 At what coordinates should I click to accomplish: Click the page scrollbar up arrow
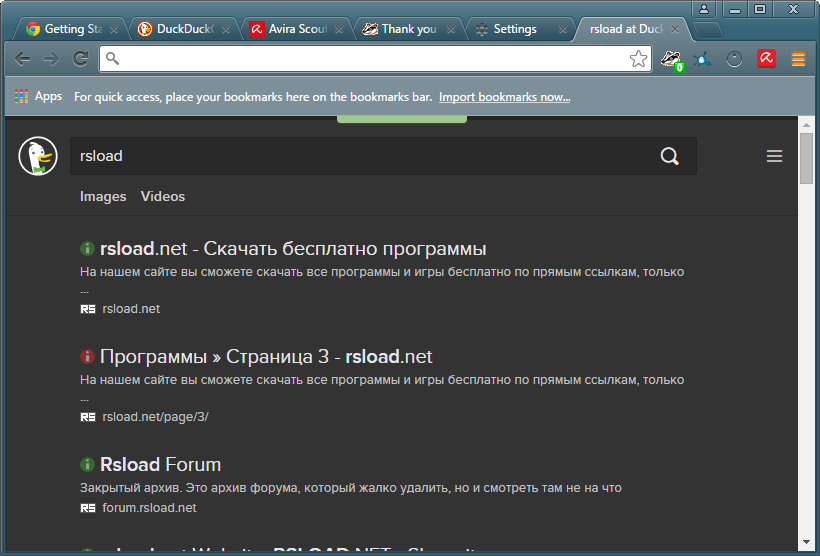point(806,124)
